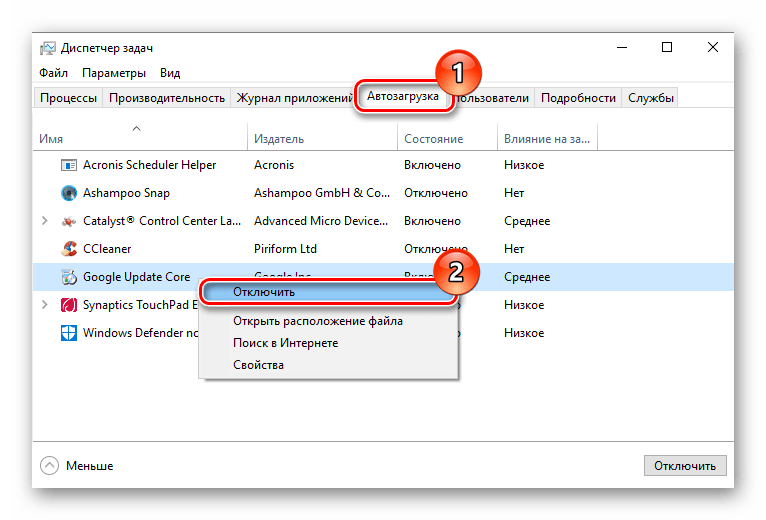Click the Google Update Core icon
Viewport: 766px width, 520px height.
pos(69,277)
